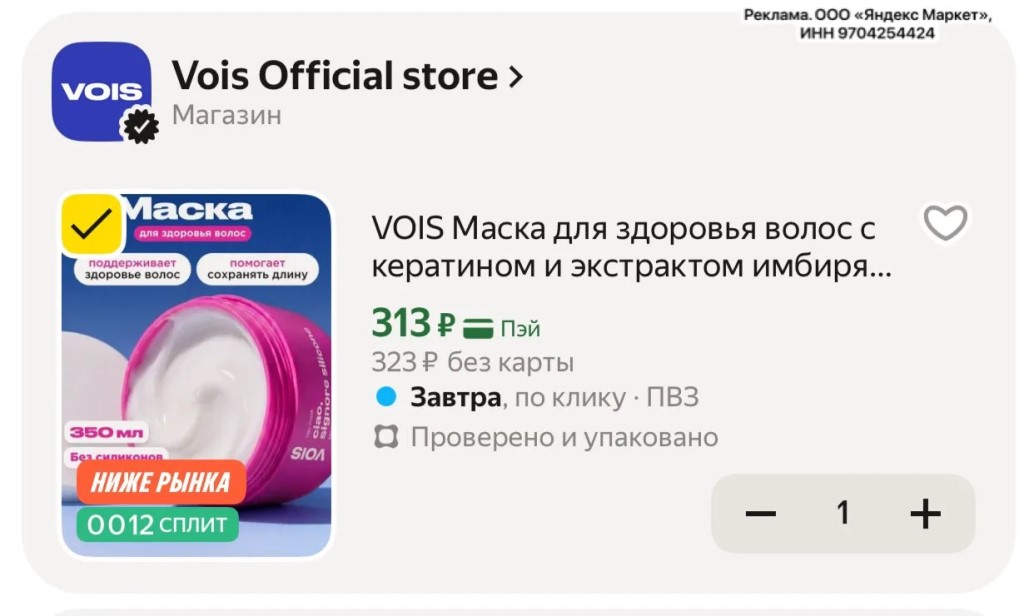Viewport: 1024px width, 616px height.
Task: Open the 'Реклама. ООО Яндекс Маркет' ad label
Action: [x=868, y=24]
